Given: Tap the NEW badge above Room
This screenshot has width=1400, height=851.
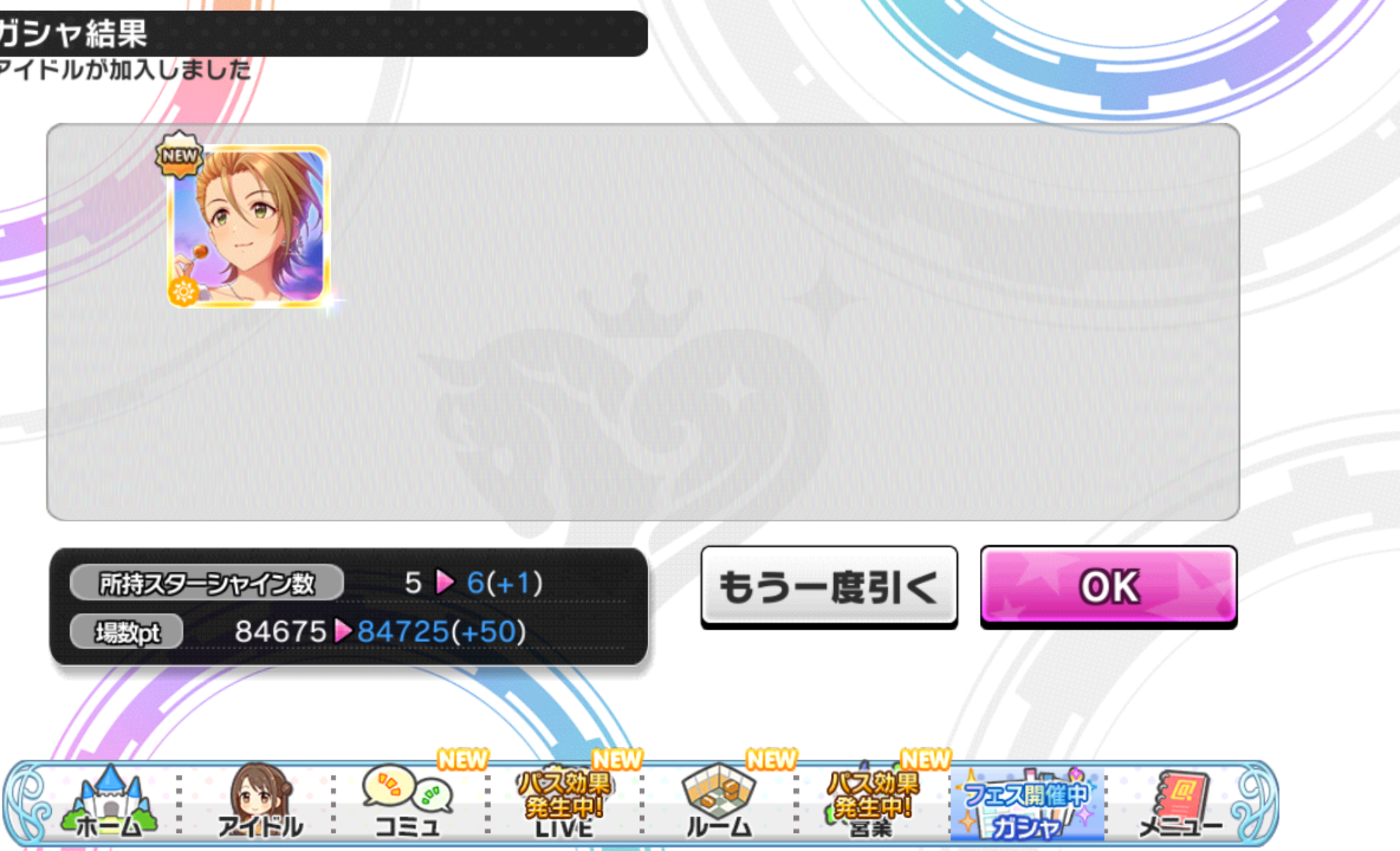Looking at the screenshot, I should click(771, 759).
